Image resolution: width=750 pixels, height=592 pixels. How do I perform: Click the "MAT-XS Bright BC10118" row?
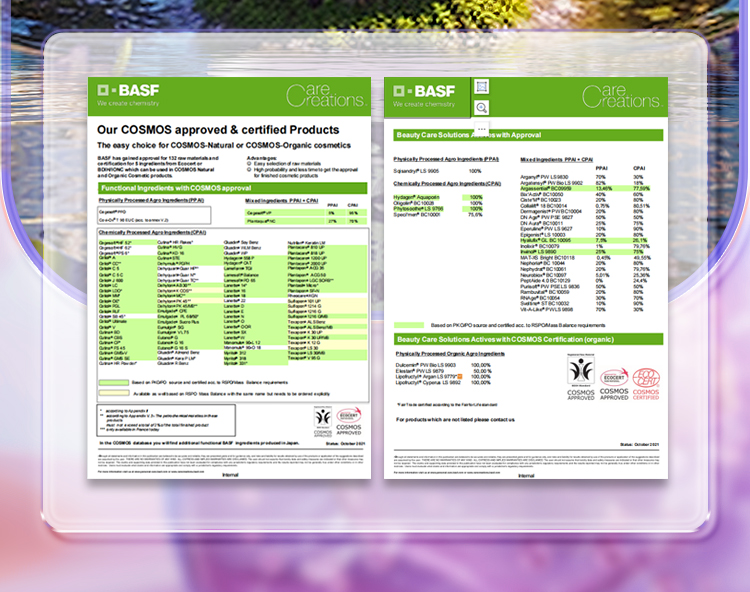point(585,258)
